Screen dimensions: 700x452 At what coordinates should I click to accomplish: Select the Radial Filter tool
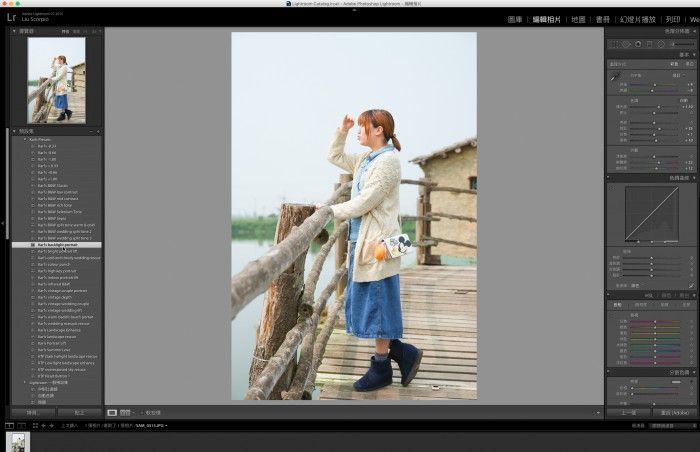(661, 44)
